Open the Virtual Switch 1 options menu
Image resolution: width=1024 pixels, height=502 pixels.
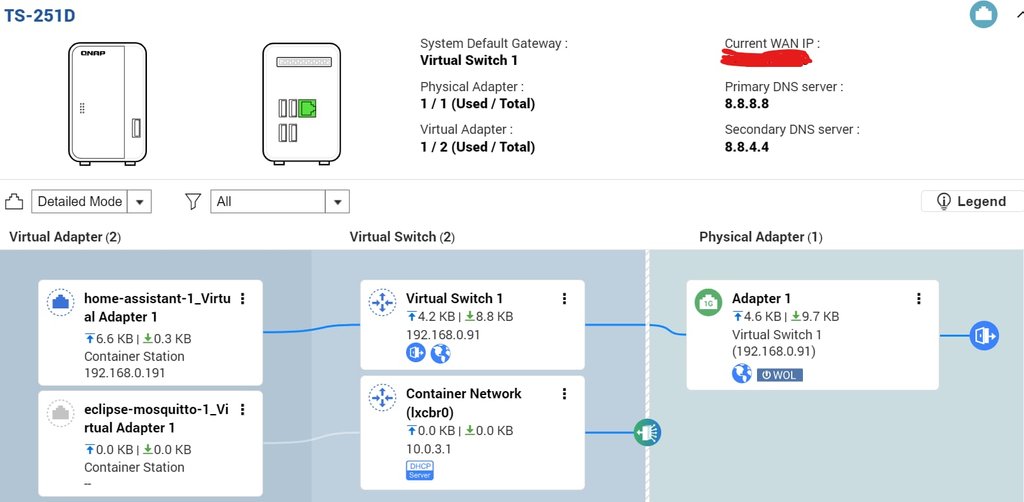(x=564, y=298)
